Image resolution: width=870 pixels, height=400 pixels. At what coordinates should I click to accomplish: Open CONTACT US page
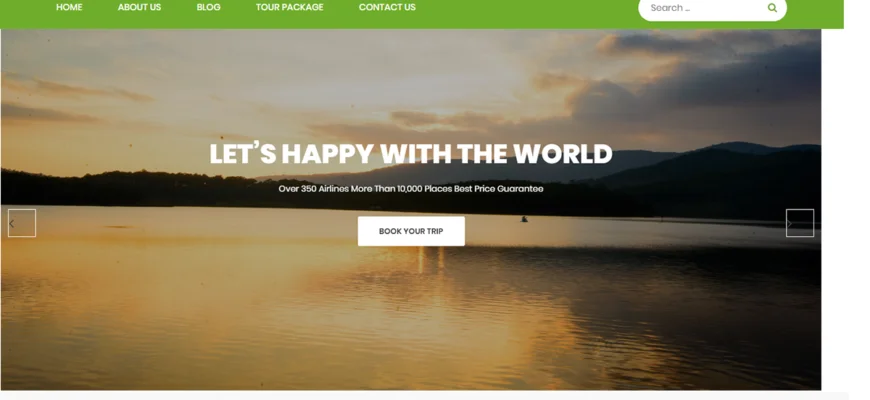tap(387, 7)
